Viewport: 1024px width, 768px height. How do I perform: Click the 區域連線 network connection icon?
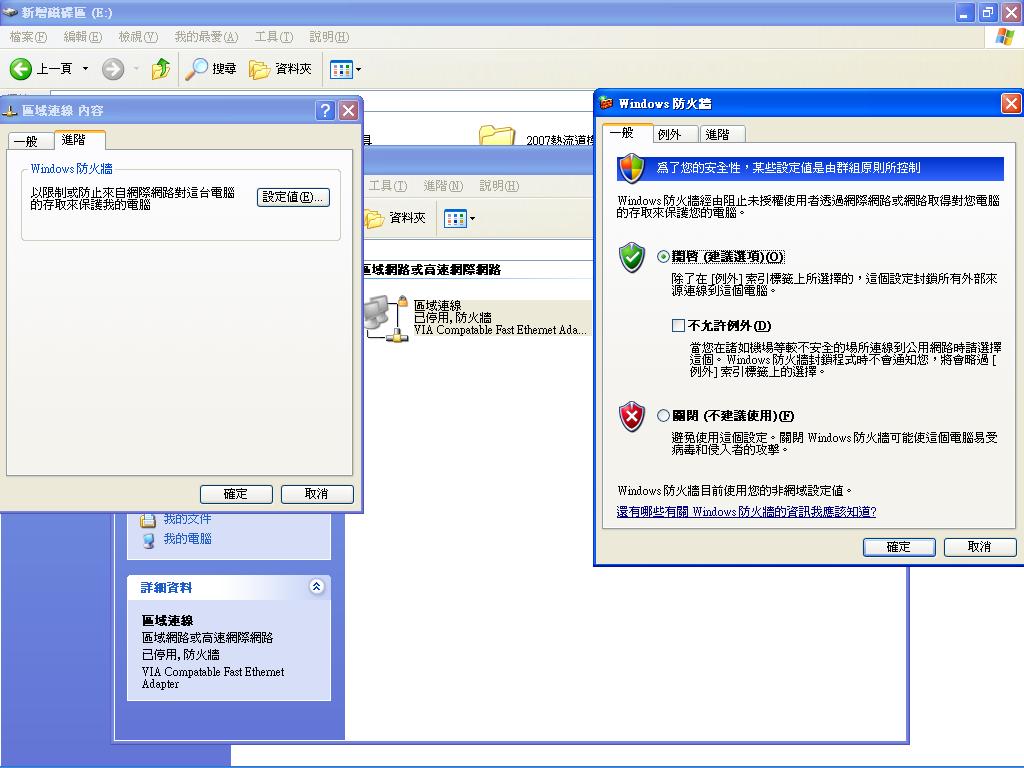tap(385, 318)
